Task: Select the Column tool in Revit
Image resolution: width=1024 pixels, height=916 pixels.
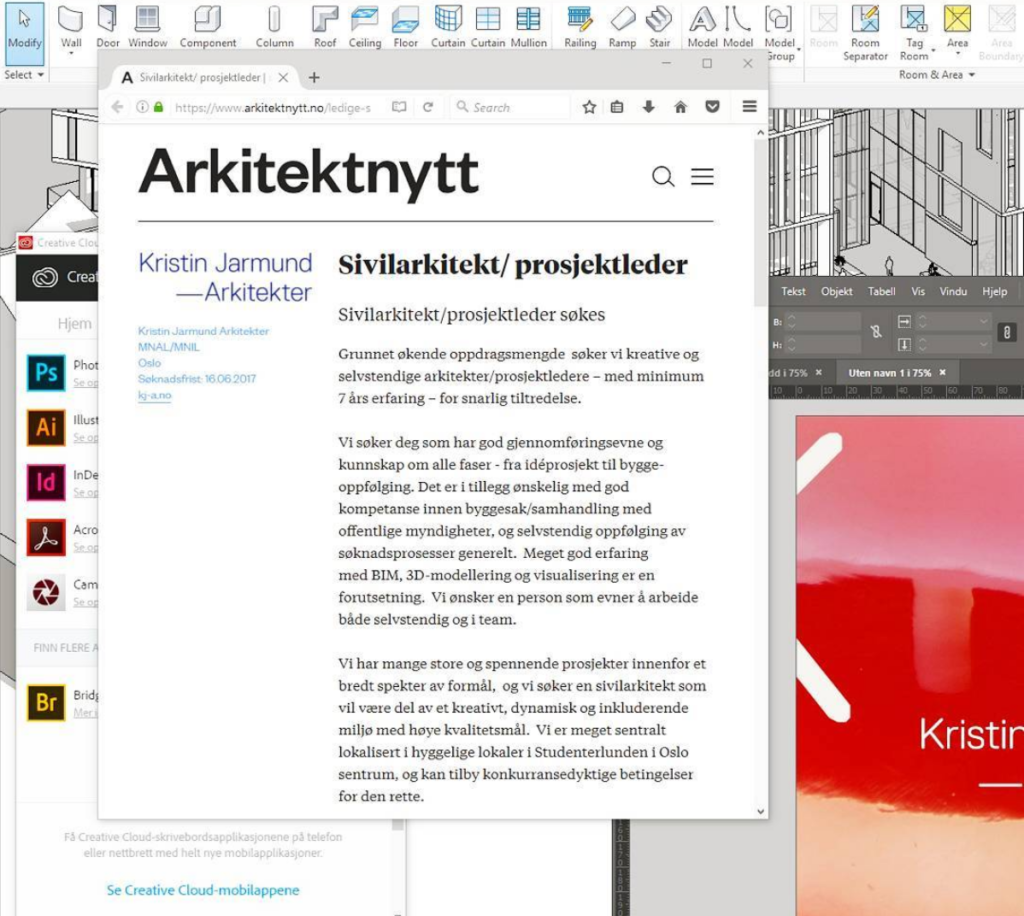Action: tap(274, 27)
